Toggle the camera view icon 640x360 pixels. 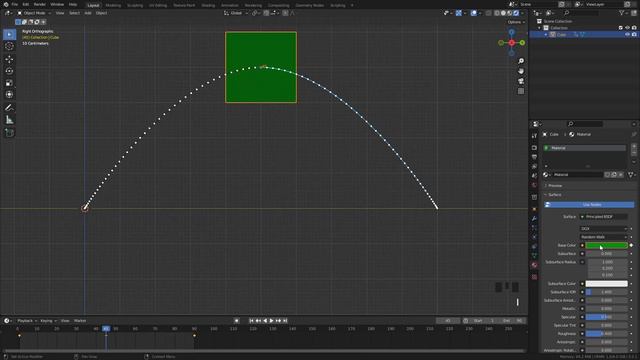coord(521,81)
